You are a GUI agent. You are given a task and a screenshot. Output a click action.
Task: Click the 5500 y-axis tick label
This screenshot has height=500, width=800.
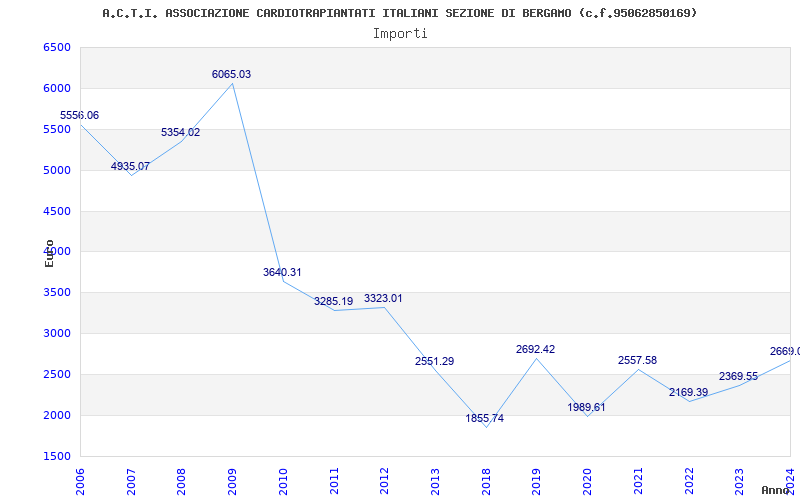pos(56,129)
